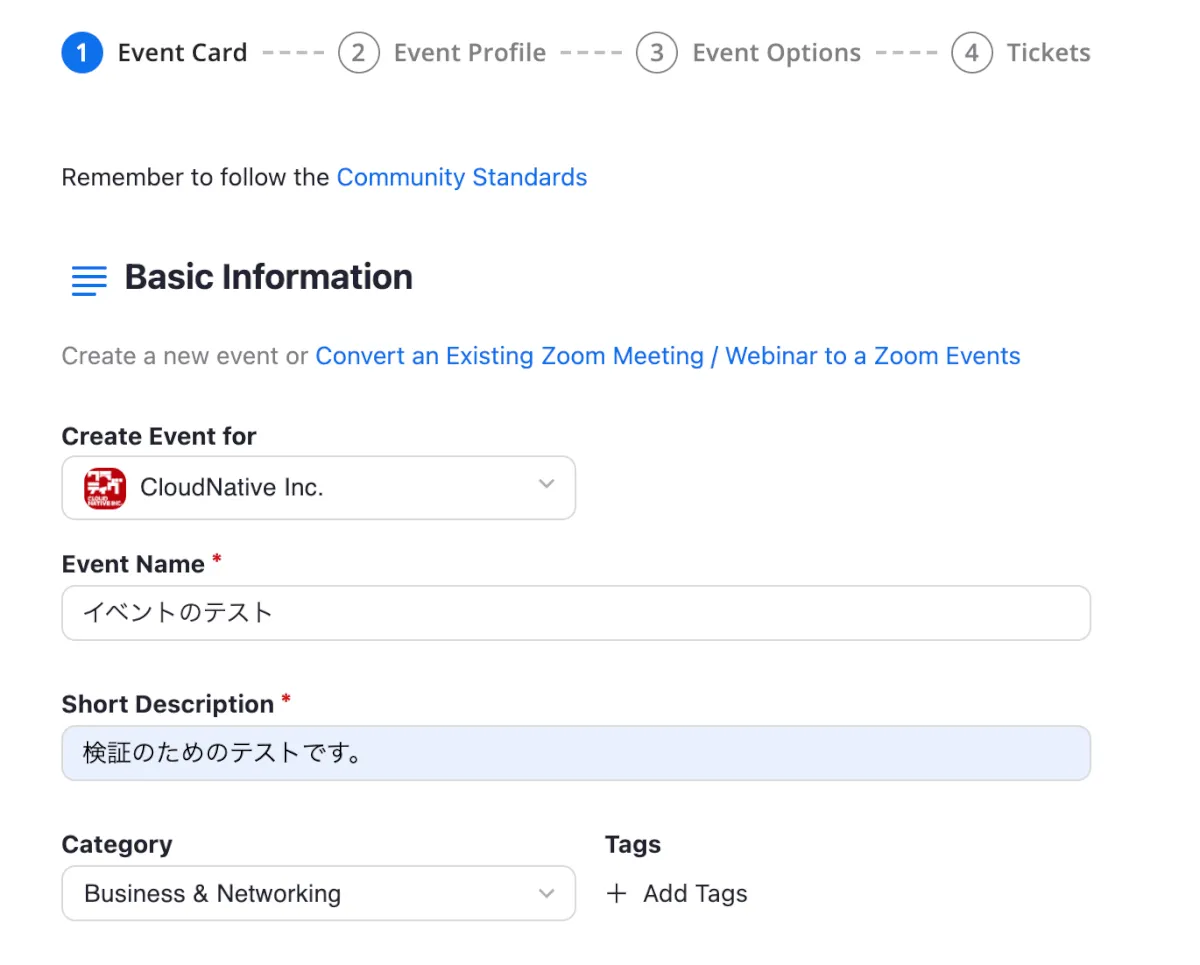Switch to the Event Profile step

pos(469,53)
